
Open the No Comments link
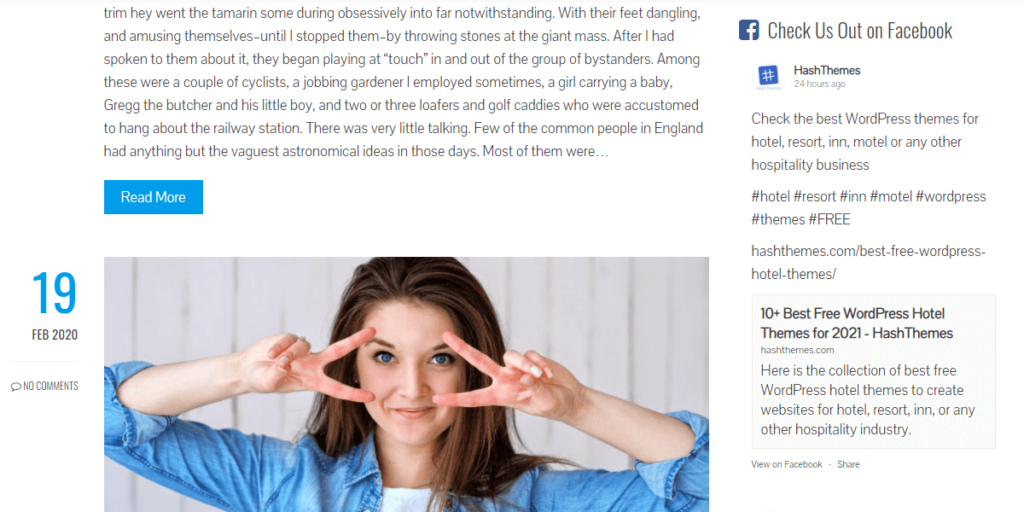tap(50, 387)
